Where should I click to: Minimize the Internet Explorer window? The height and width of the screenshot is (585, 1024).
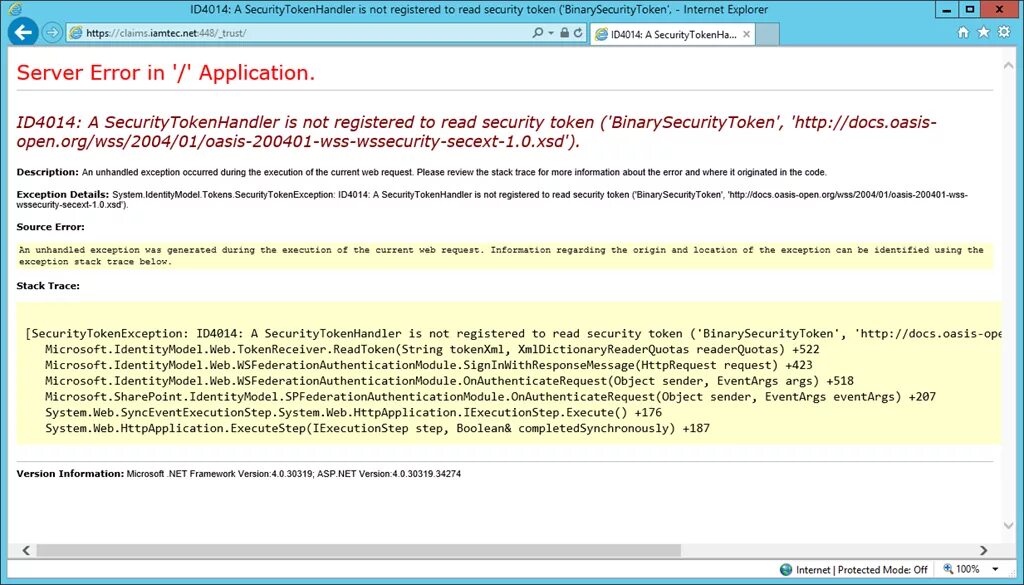coord(944,9)
